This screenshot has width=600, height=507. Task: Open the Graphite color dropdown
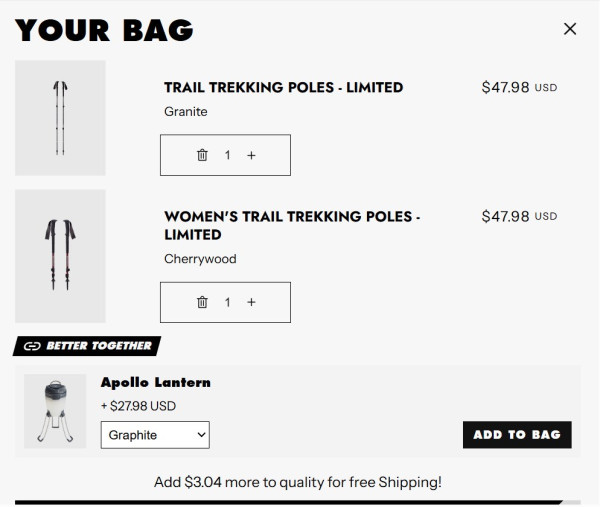(x=155, y=435)
